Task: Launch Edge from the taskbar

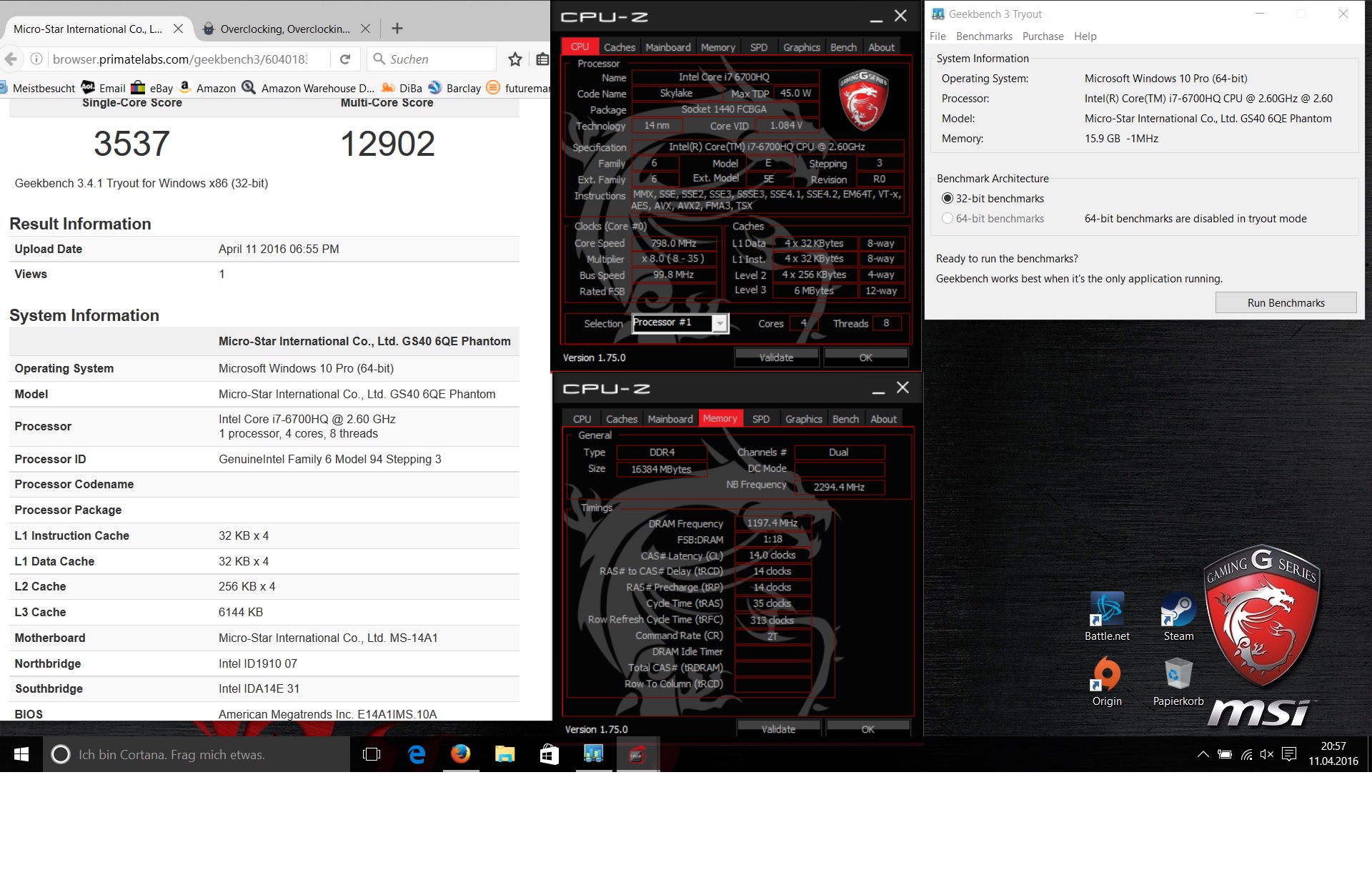Action: (x=417, y=754)
